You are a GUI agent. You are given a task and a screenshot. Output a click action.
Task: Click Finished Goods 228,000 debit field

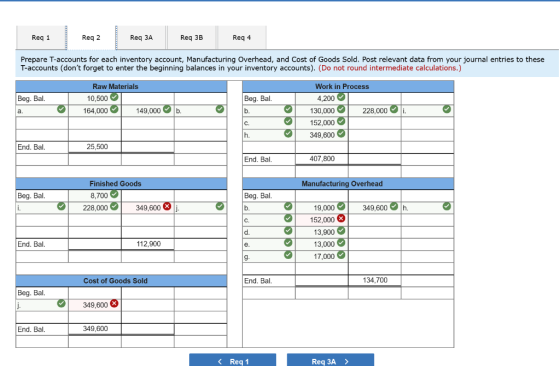[x=95, y=207]
